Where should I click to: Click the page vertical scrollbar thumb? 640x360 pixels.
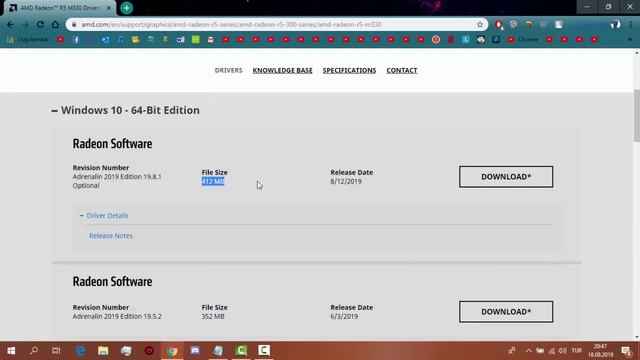coord(636,115)
